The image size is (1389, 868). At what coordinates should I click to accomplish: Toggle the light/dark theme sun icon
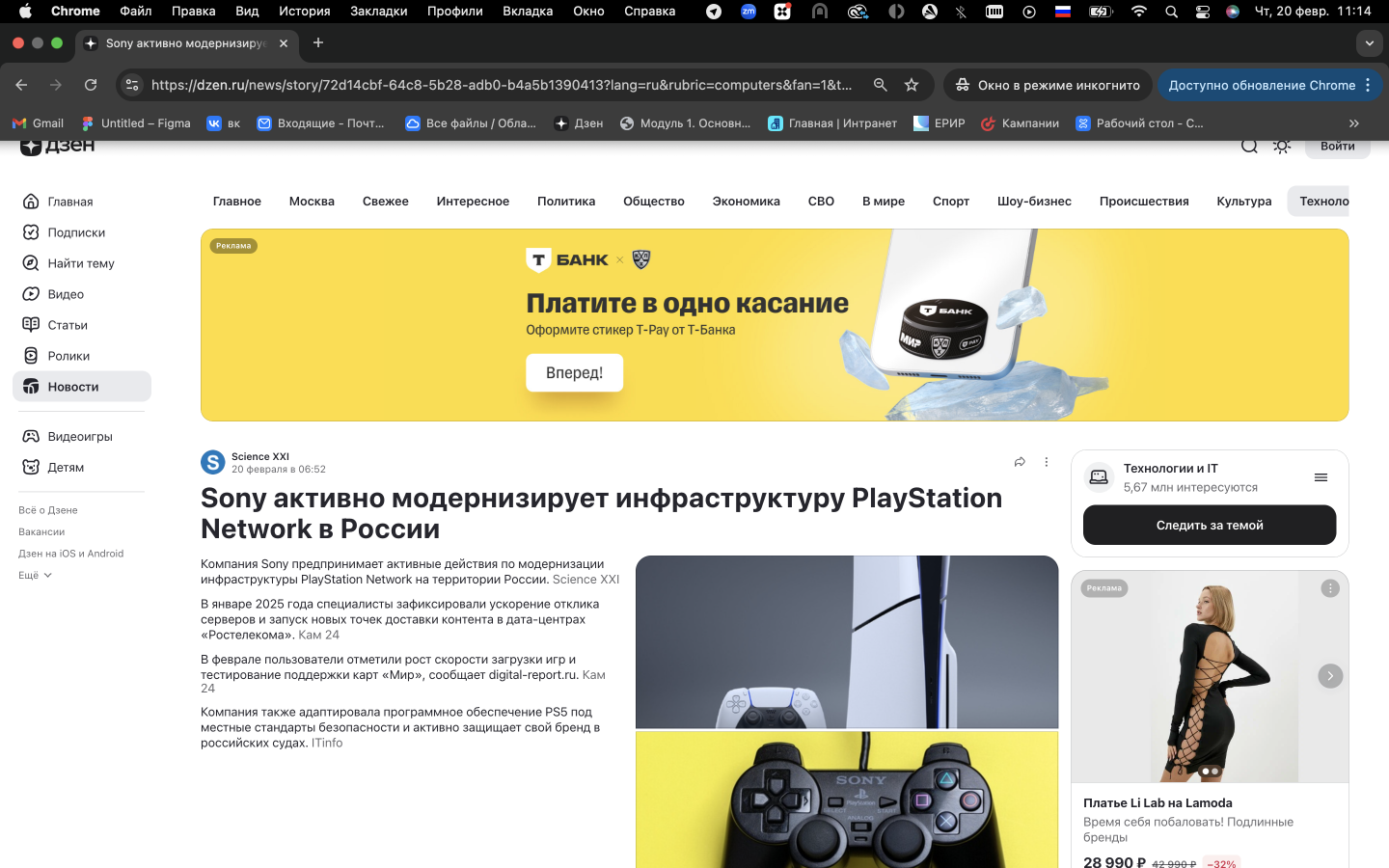1282,146
